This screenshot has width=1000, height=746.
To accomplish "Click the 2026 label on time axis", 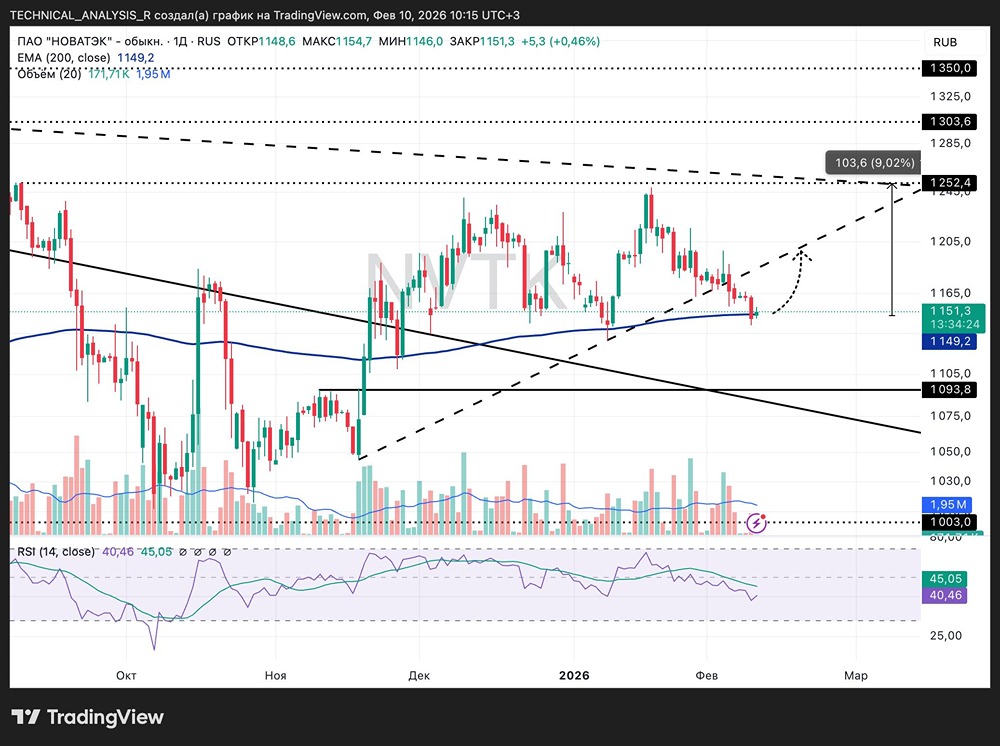I will [574, 675].
